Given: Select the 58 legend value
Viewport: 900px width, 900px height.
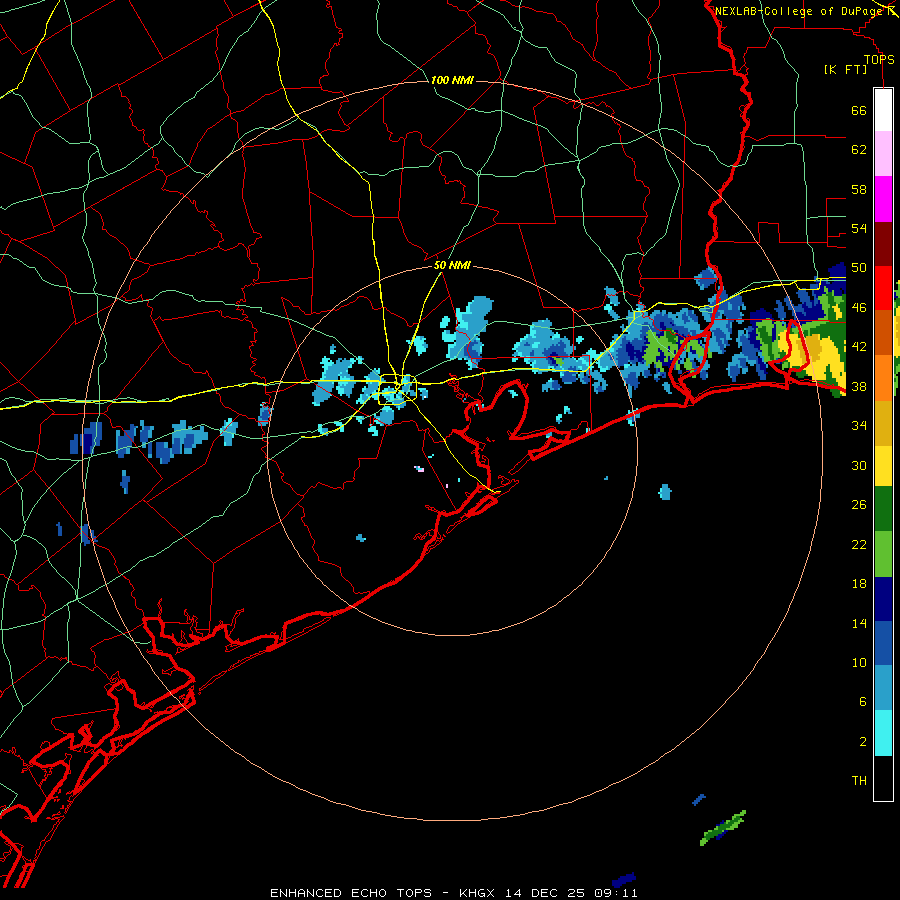Looking at the screenshot, I should [859, 189].
